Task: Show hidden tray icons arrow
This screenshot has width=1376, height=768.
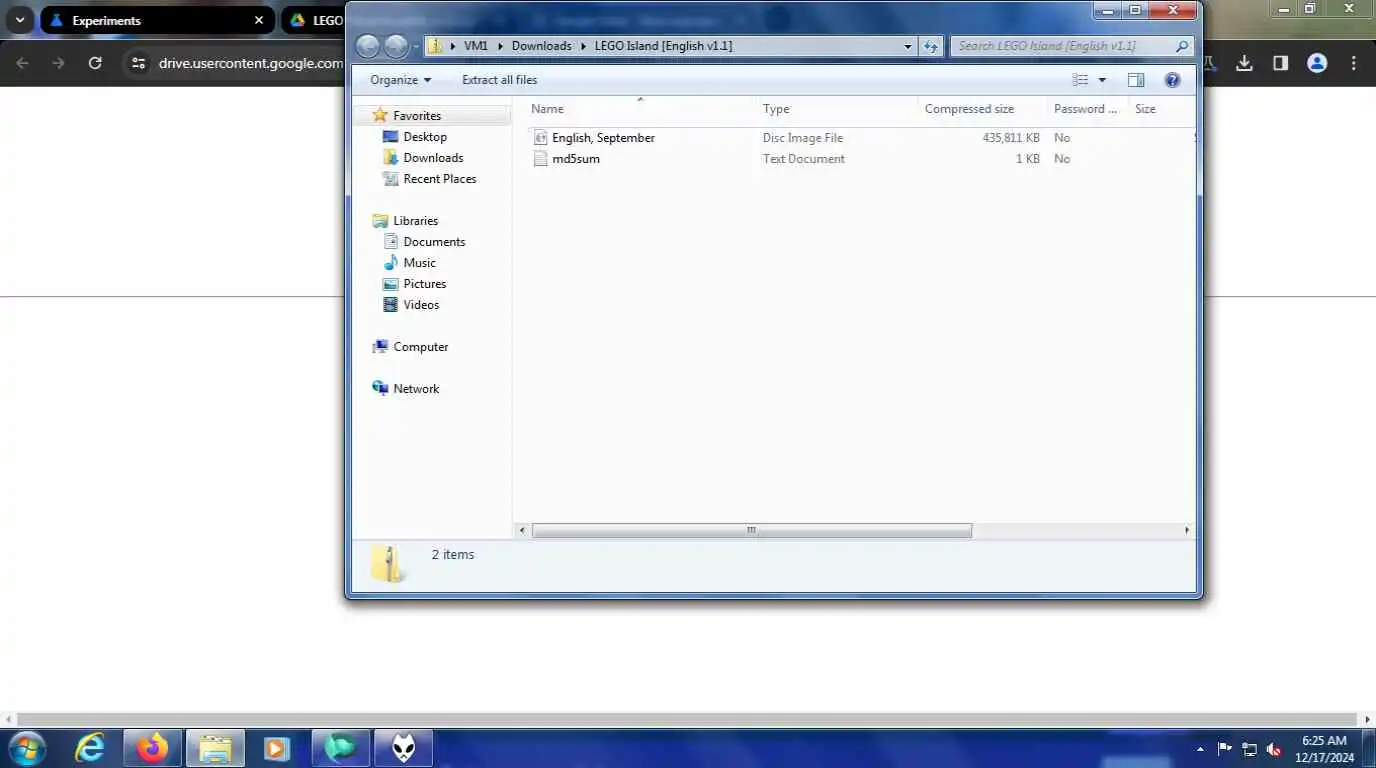Action: (1200, 749)
